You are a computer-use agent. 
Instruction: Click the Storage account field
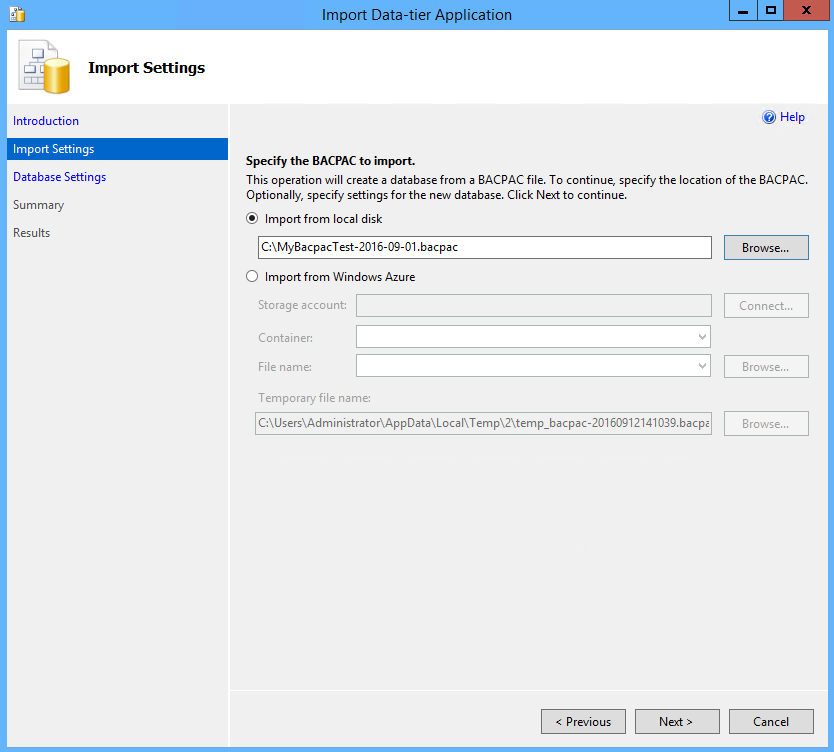click(x=533, y=305)
